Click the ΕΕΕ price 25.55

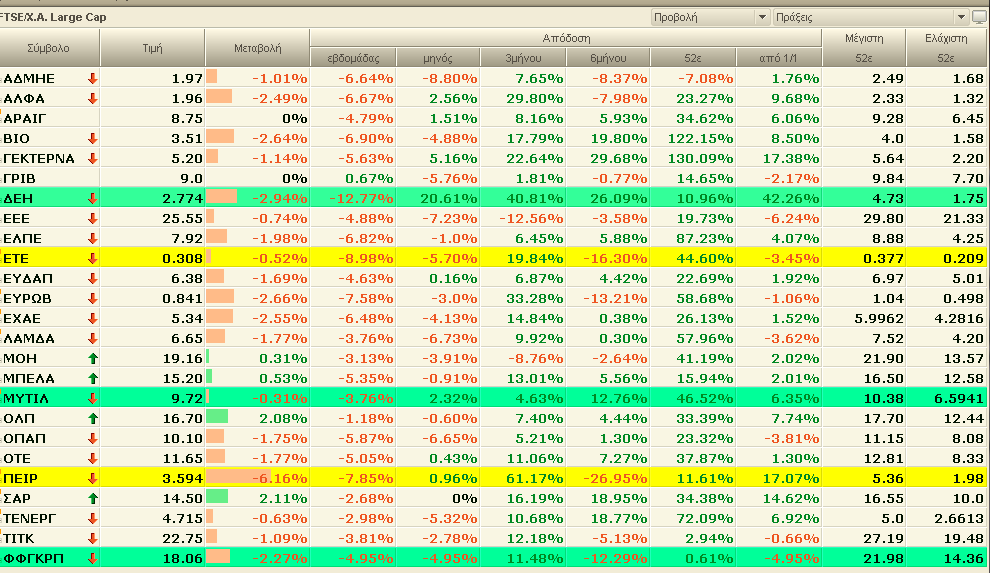click(182, 219)
